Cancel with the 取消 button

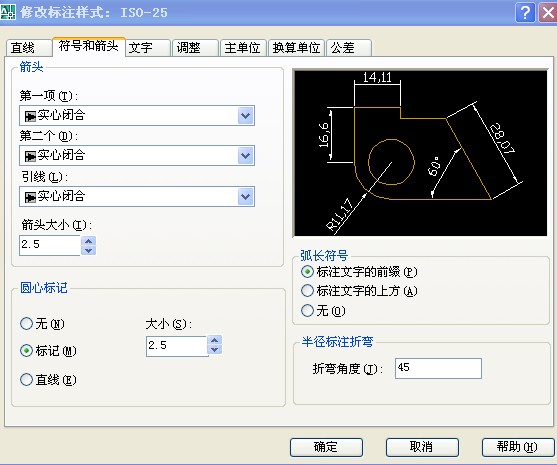tap(422, 447)
